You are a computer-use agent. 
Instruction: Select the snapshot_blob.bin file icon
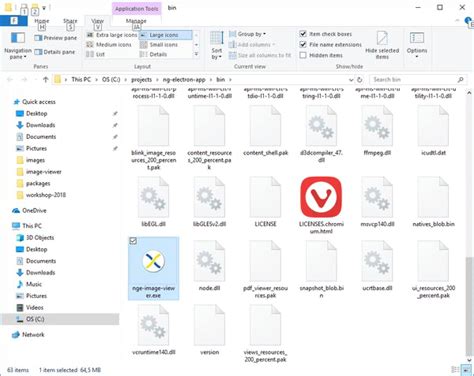click(x=321, y=261)
